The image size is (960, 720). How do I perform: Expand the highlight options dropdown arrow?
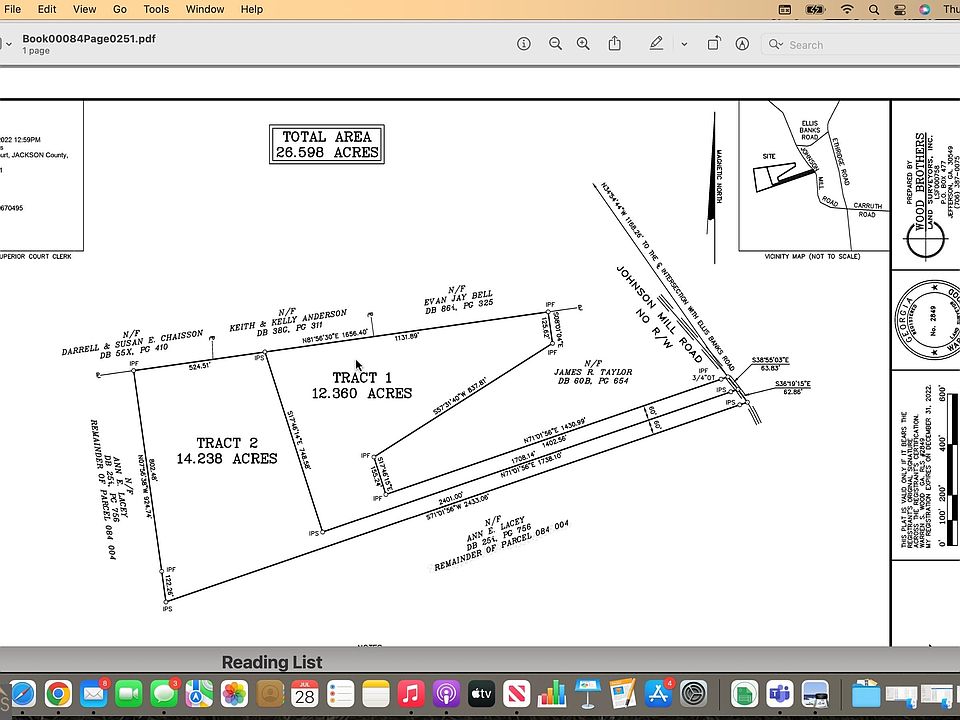[x=684, y=44]
